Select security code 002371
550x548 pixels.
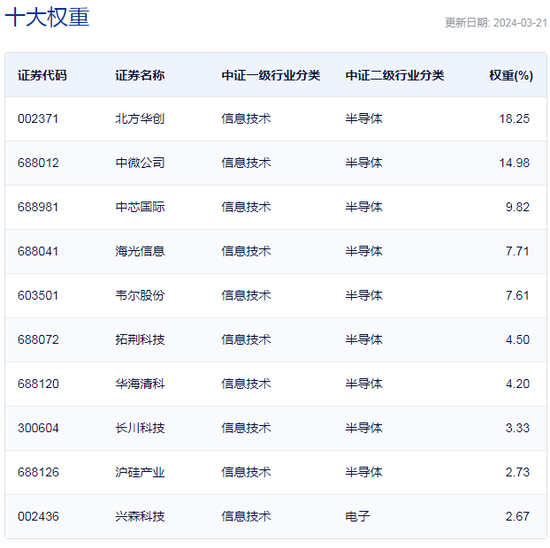(38, 119)
